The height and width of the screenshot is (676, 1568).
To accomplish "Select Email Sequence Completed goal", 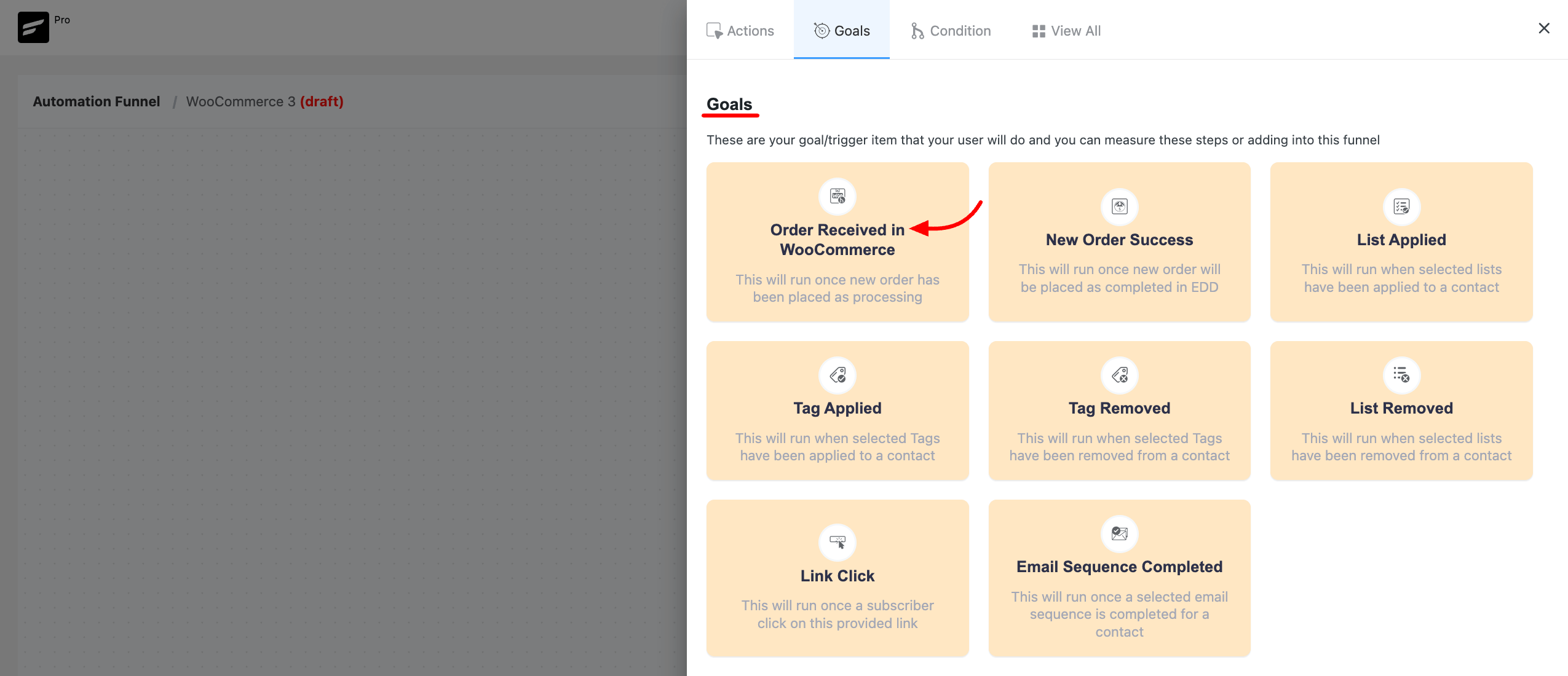I will coord(1119,579).
